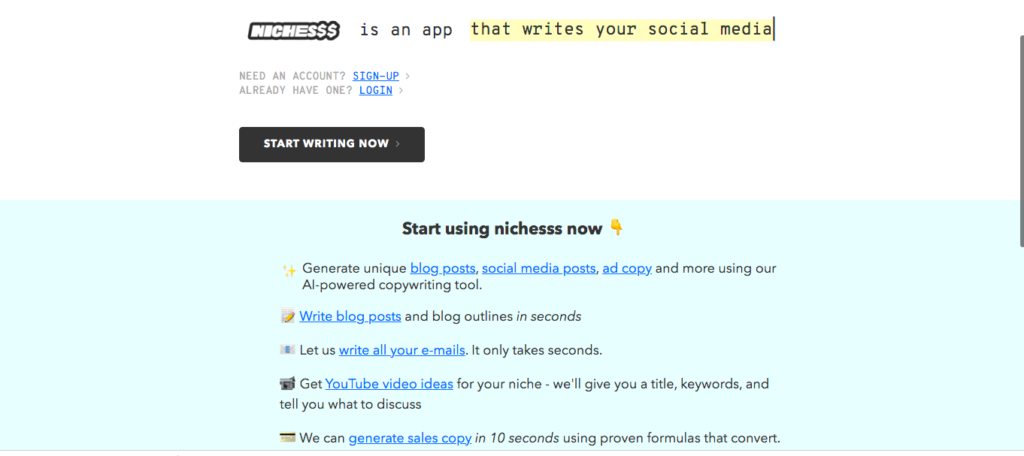Open the SIGN-UP link
This screenshot has width=1024, height=456.
coord(376,76)
